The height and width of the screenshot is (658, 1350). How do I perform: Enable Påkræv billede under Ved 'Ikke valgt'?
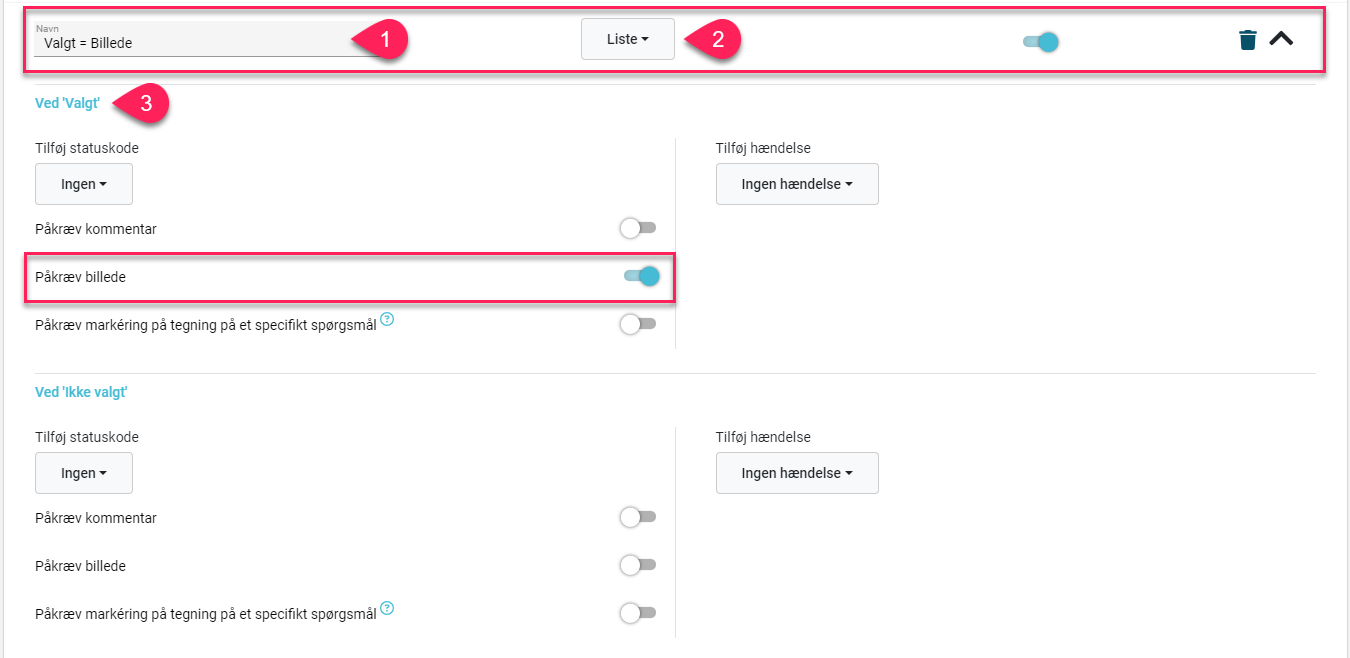(x=638, y=565)
